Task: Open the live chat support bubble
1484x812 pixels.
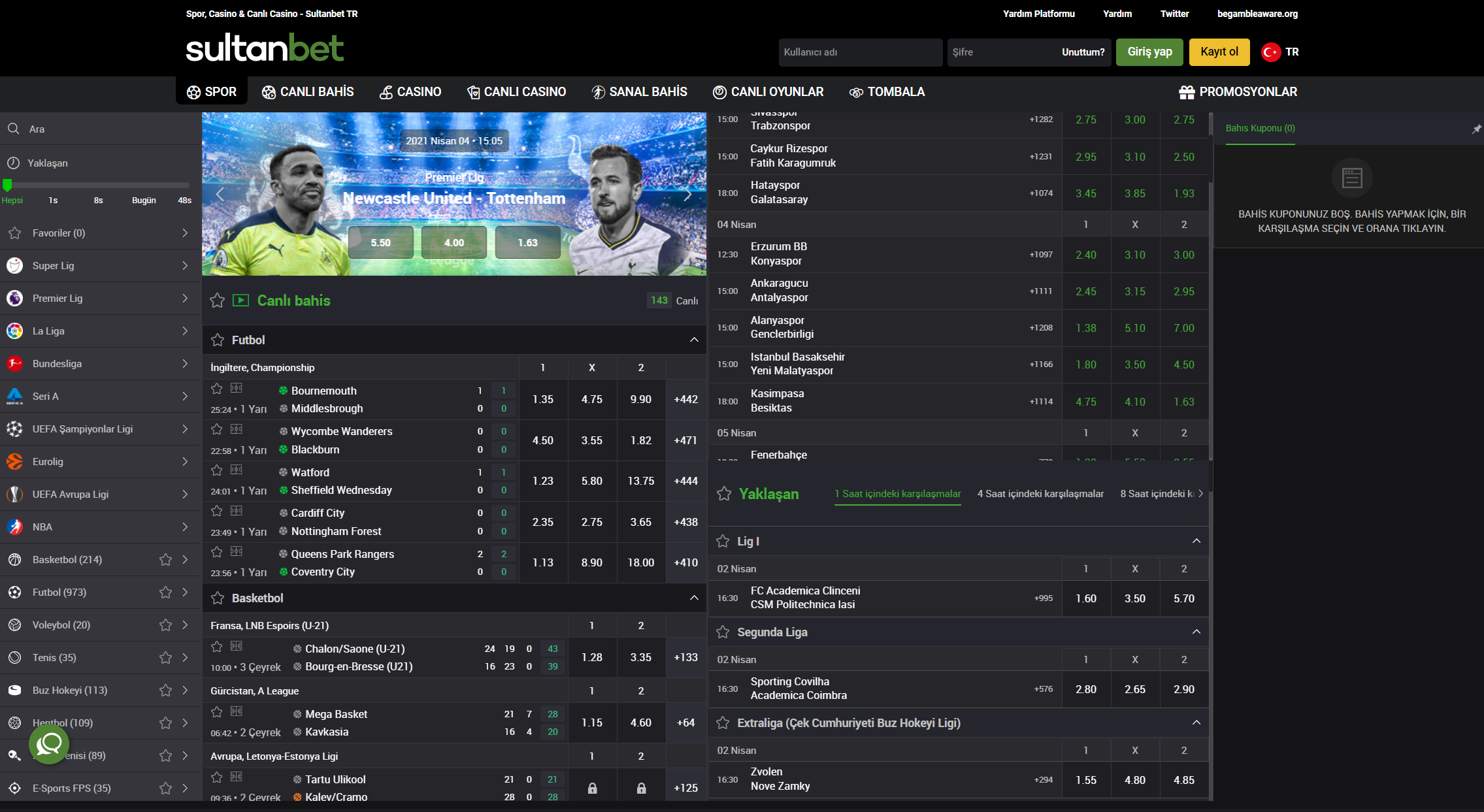Action: point(49,743)
